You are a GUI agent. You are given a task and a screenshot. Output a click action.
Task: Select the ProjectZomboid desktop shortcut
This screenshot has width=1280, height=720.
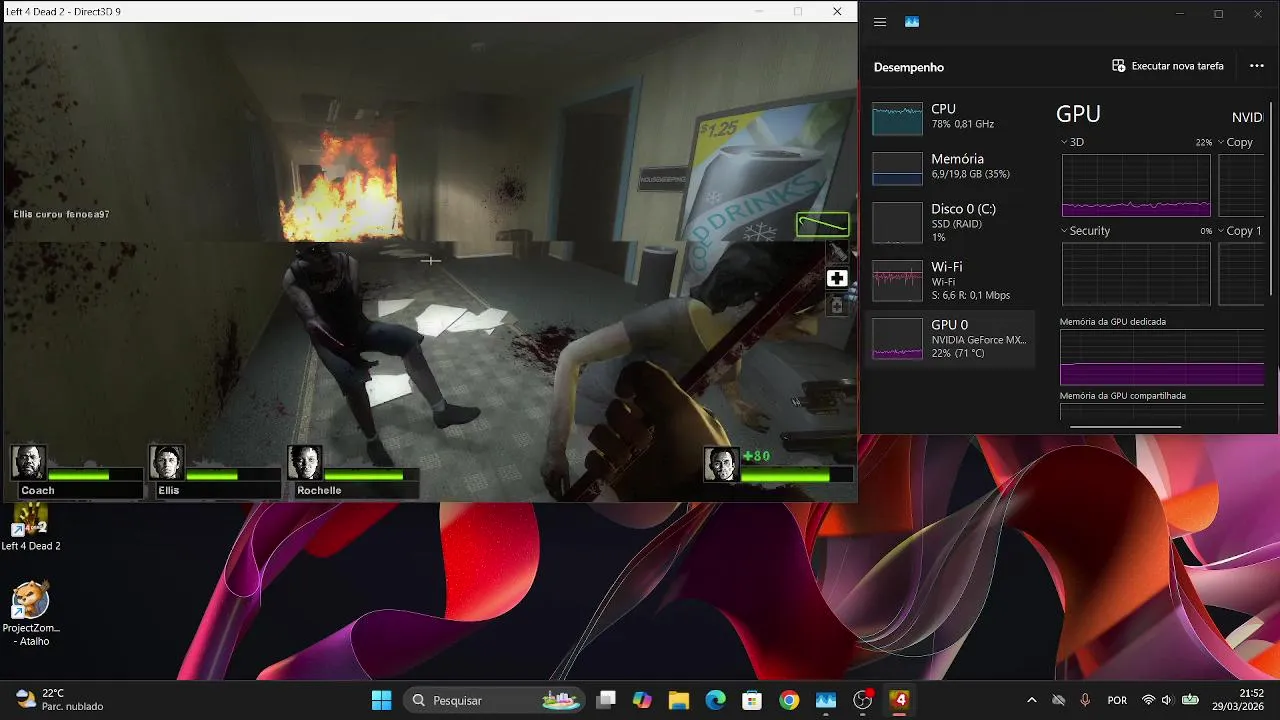click(30, 614)
